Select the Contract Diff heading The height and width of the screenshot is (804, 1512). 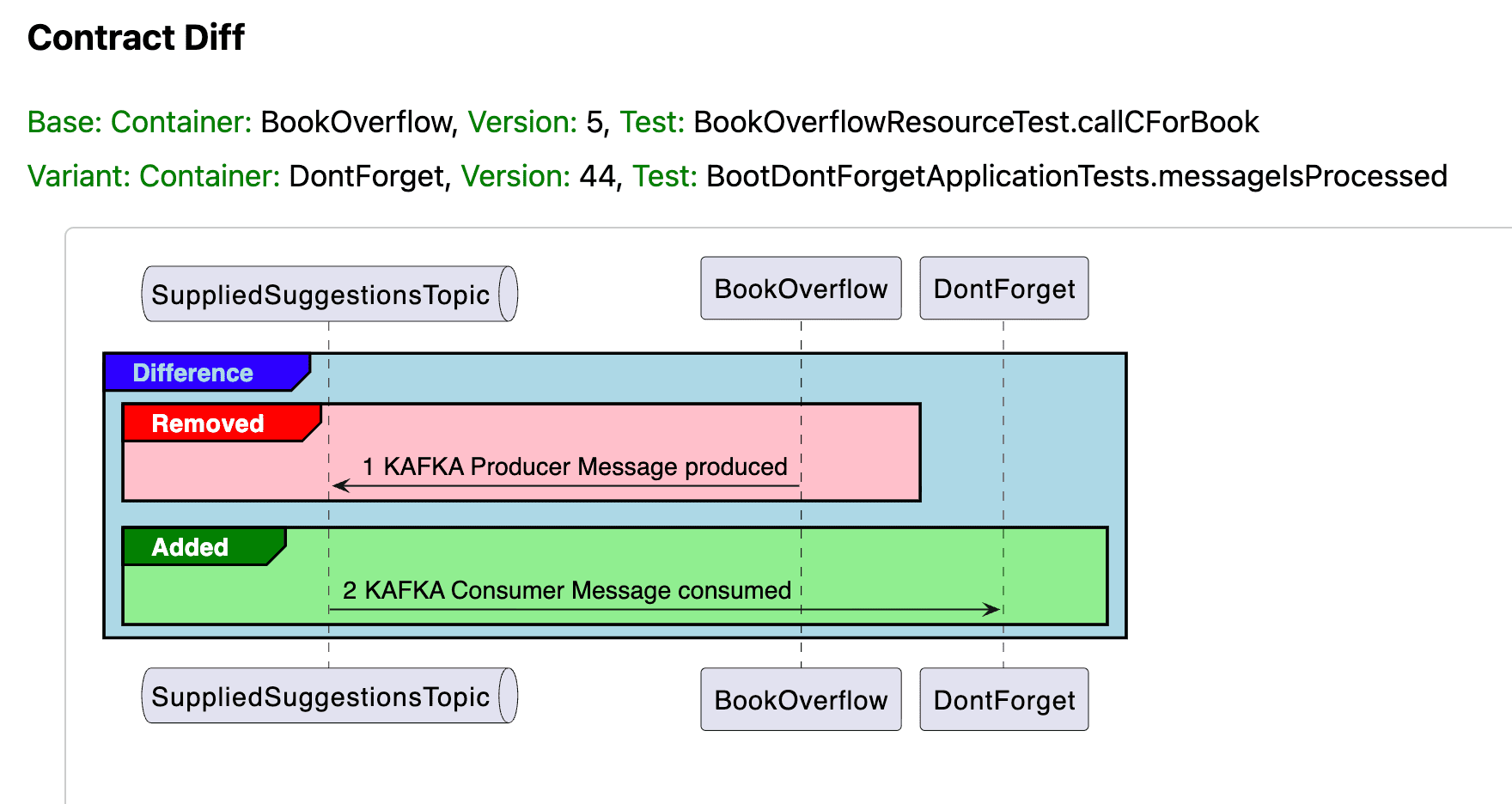click(137, 37)
